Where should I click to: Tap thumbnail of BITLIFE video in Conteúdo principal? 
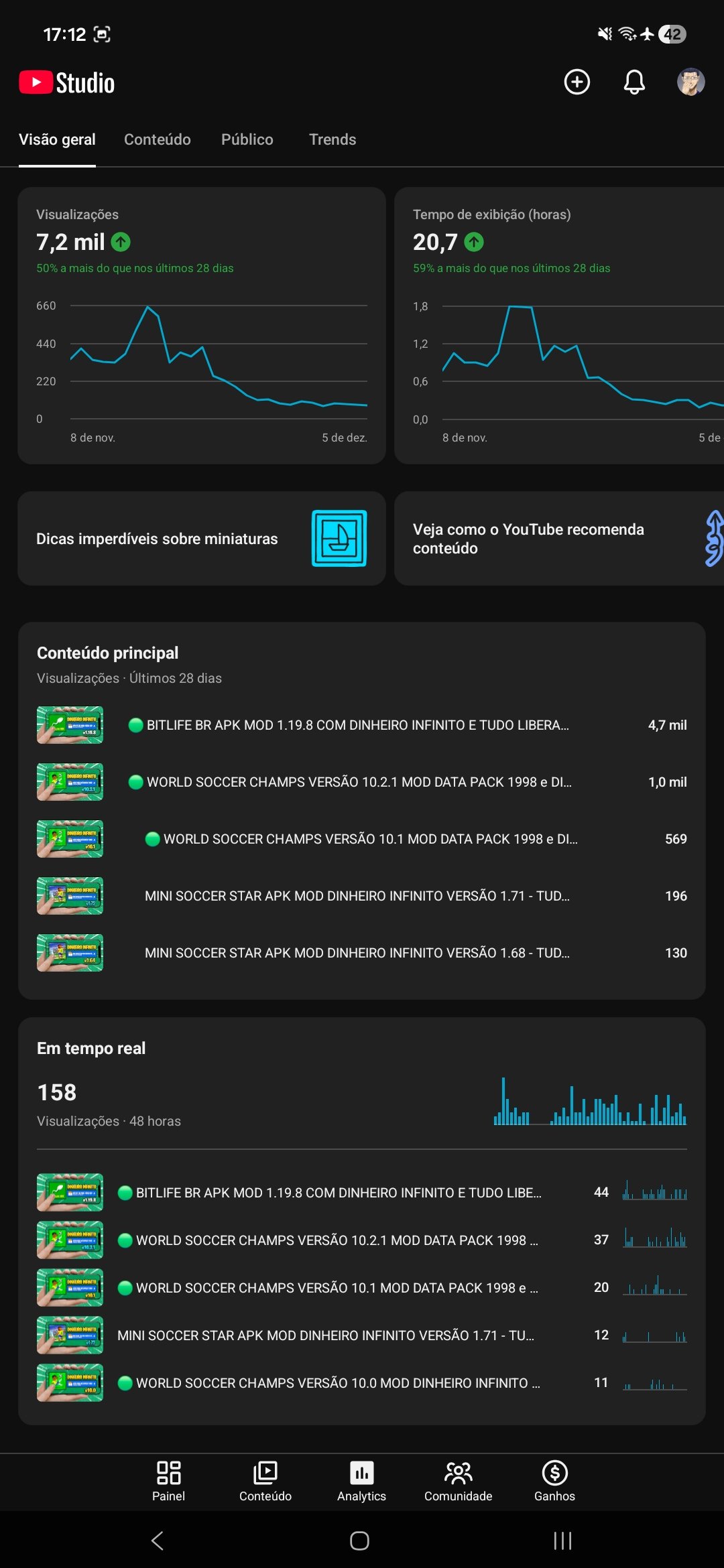click(70, 725)
